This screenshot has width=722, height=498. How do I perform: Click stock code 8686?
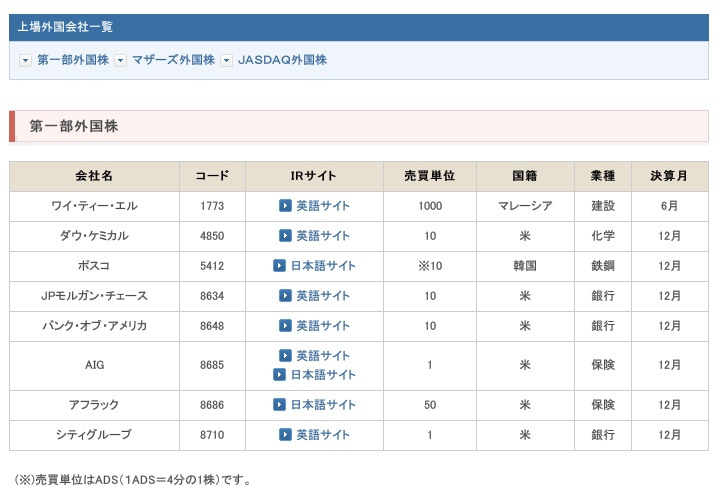212,405
